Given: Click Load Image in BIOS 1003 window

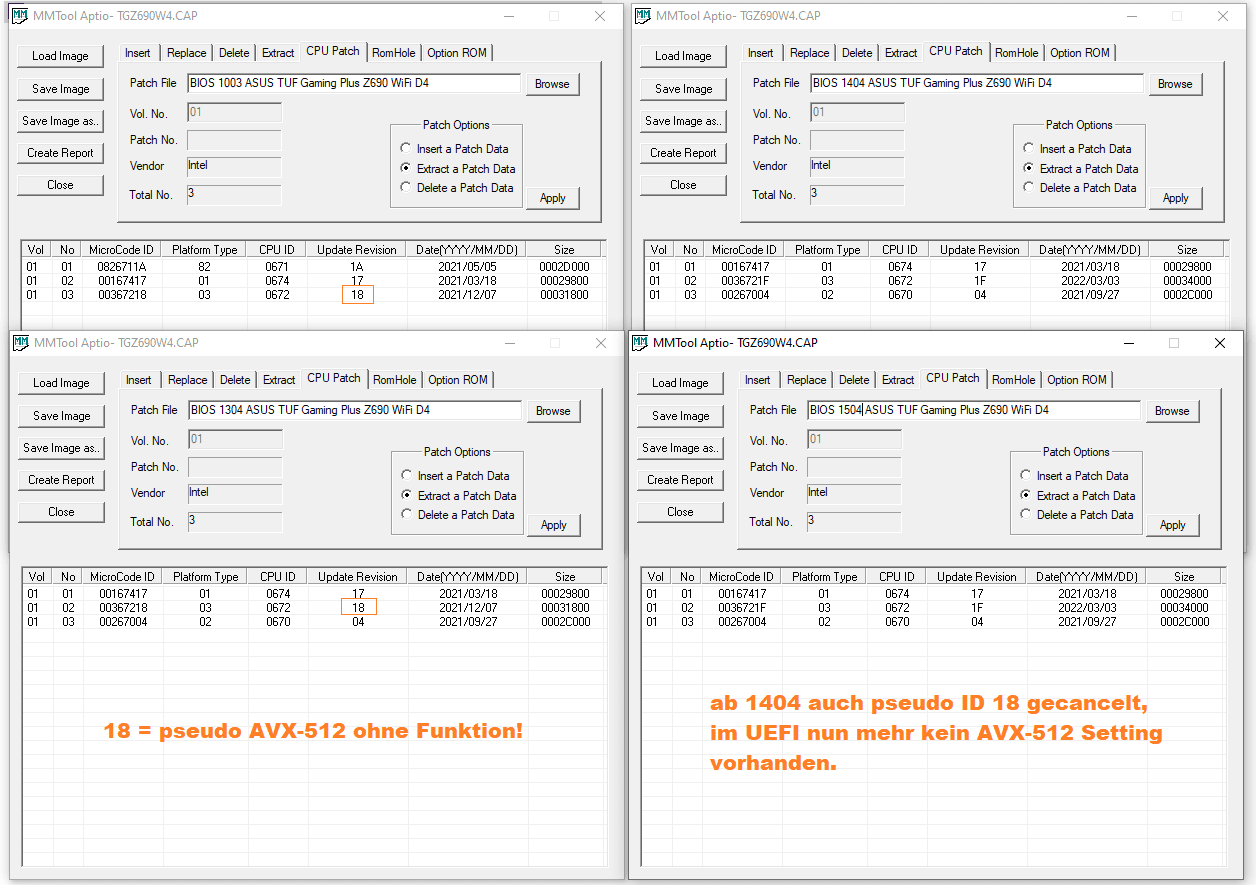Looking at the screenshot, I should [60, 56].
